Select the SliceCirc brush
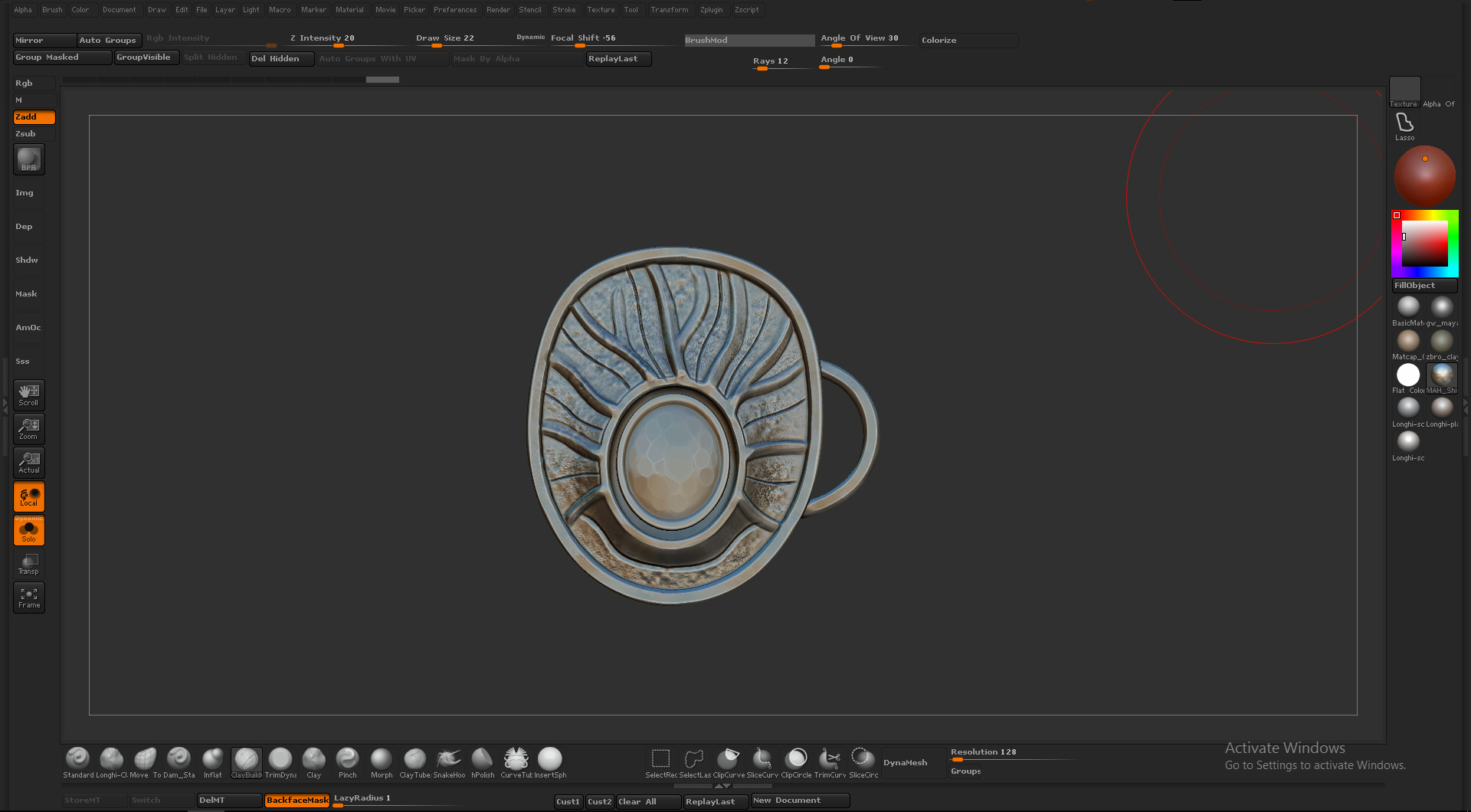The width and height of the screenshot is (1471, 812). (x=863, y=762)
